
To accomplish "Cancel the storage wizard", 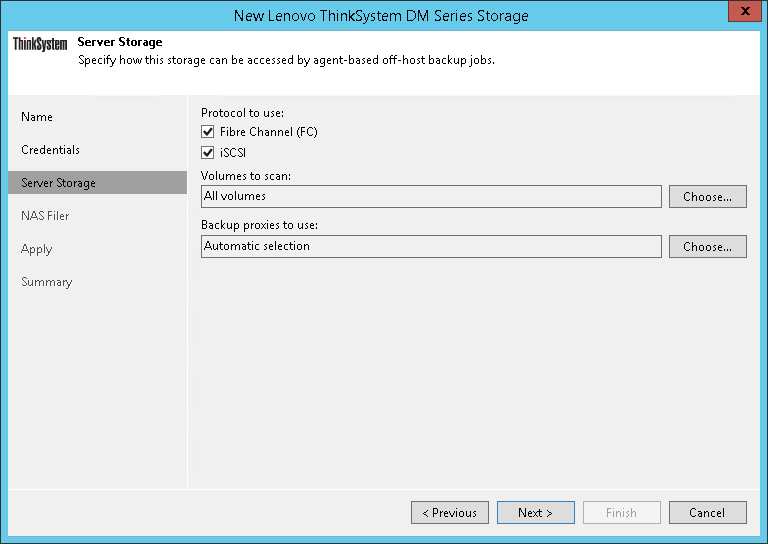I will pyautogui.click(x=708, y=513).
